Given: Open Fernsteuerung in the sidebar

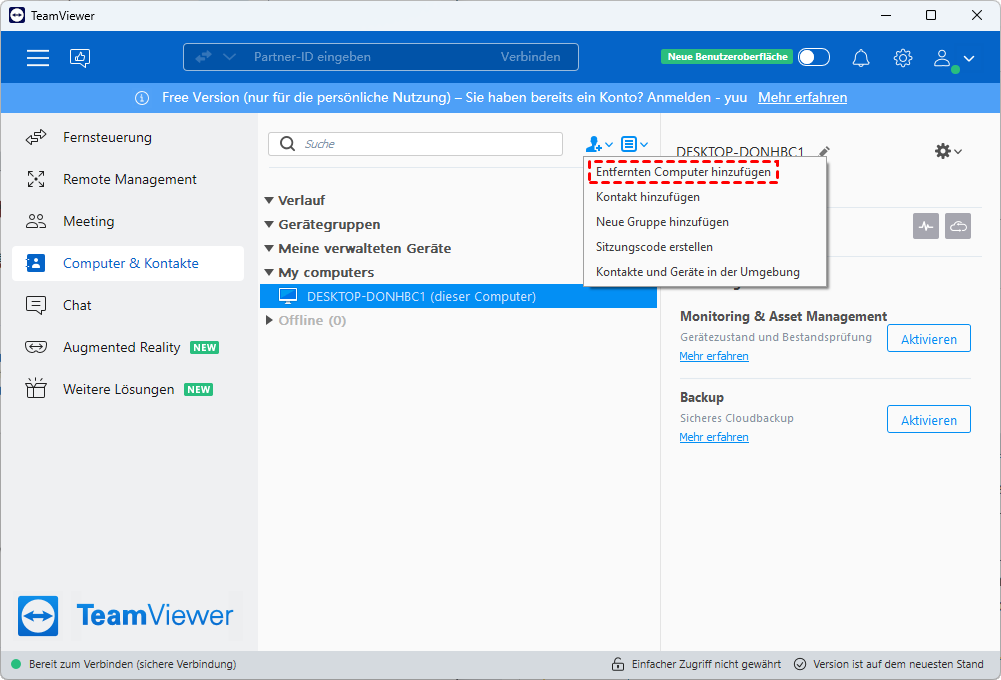Looking at the screenshot, I should [x=107, y=137].
